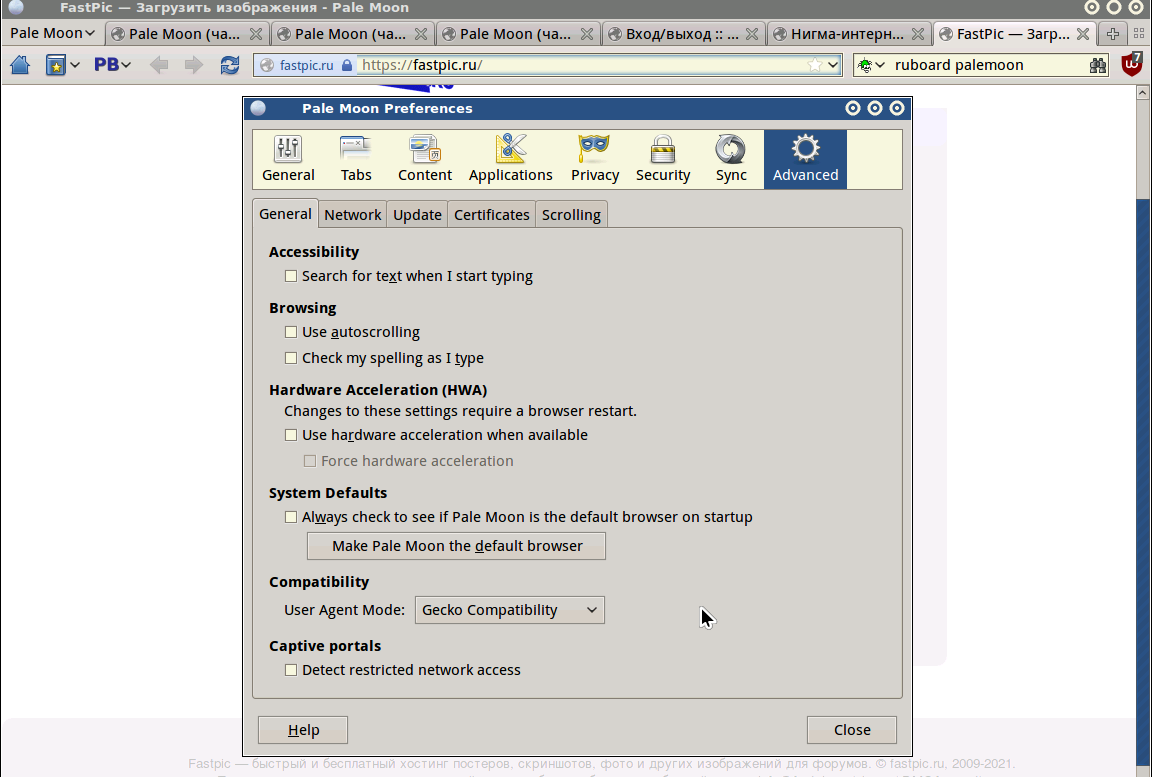Open the Security preferences pane
This screenshot has width=1152, height=777.
pyautogui.click(x=662, y=160)
